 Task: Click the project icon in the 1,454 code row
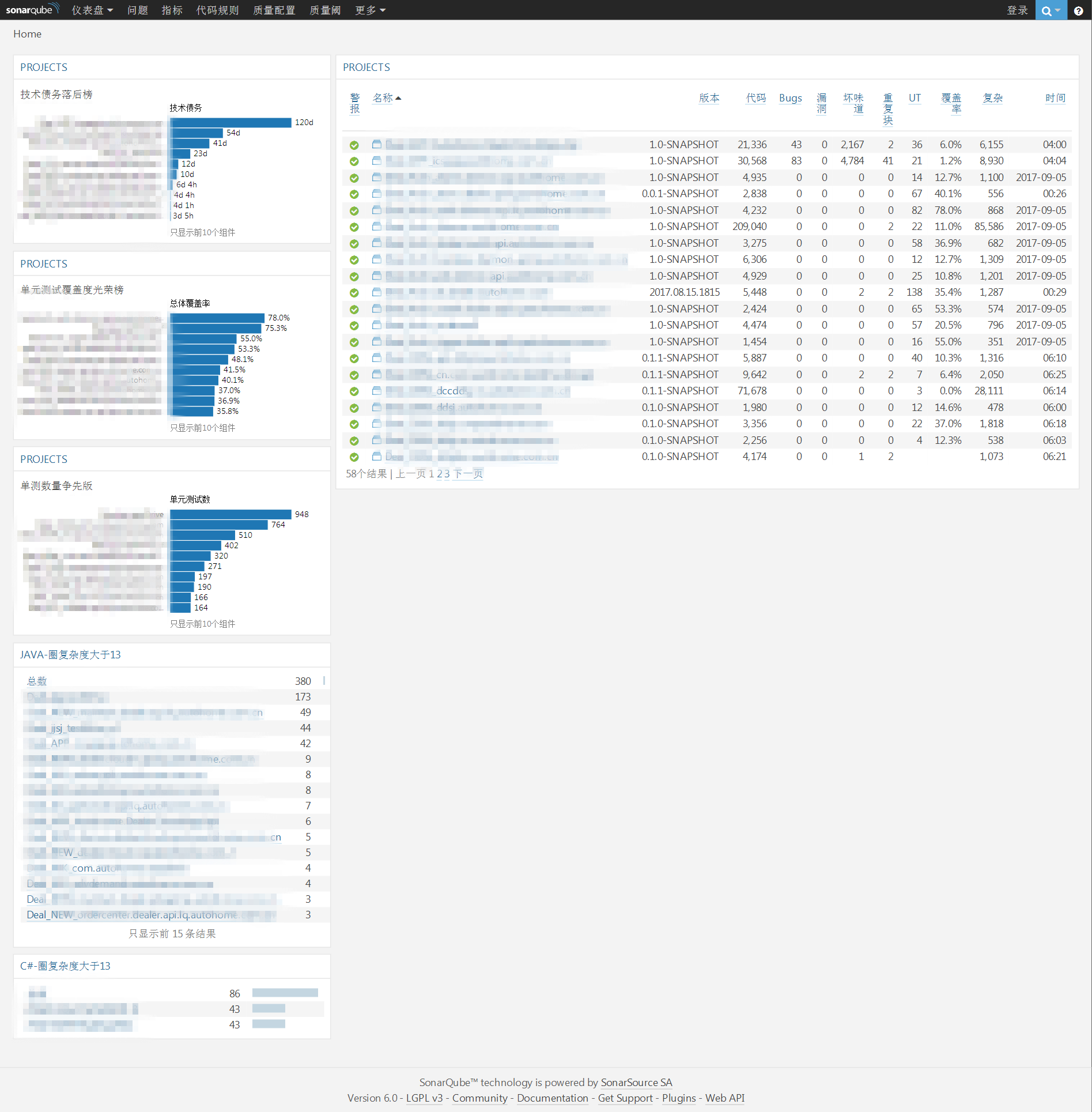coord(377,342)
